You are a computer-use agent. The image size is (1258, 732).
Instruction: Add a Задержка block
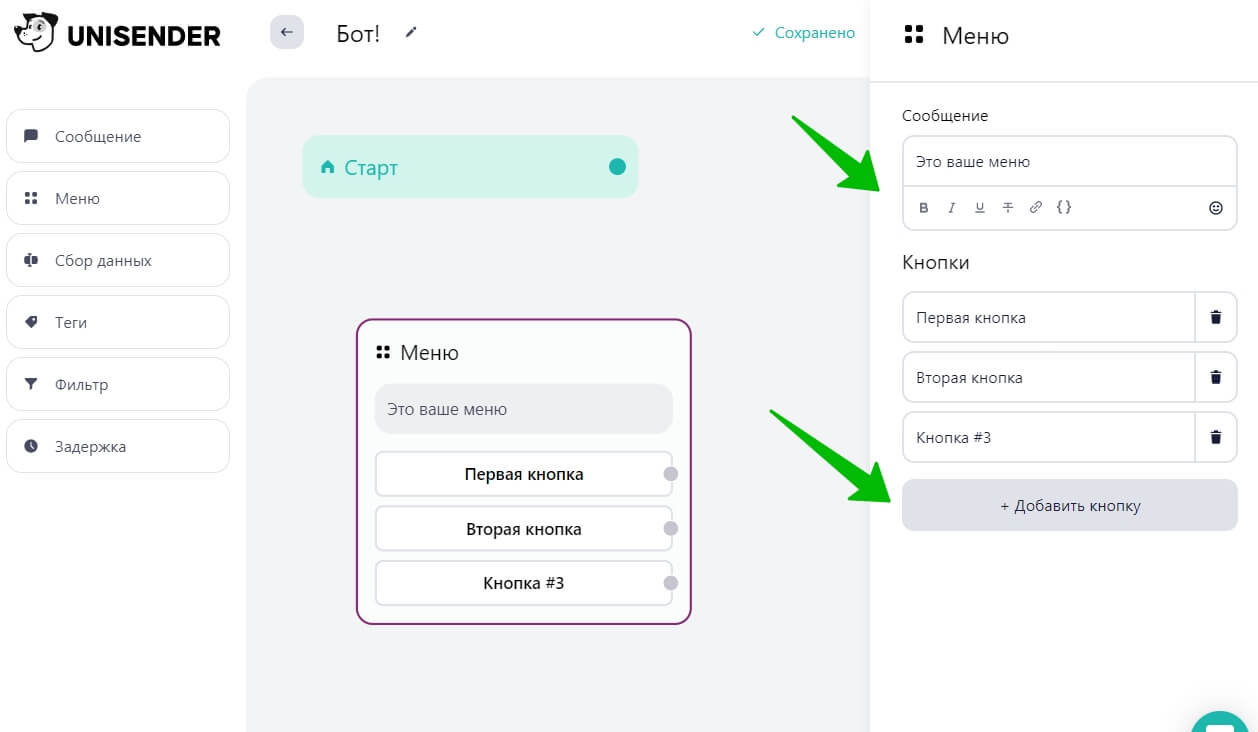[118, 446]
